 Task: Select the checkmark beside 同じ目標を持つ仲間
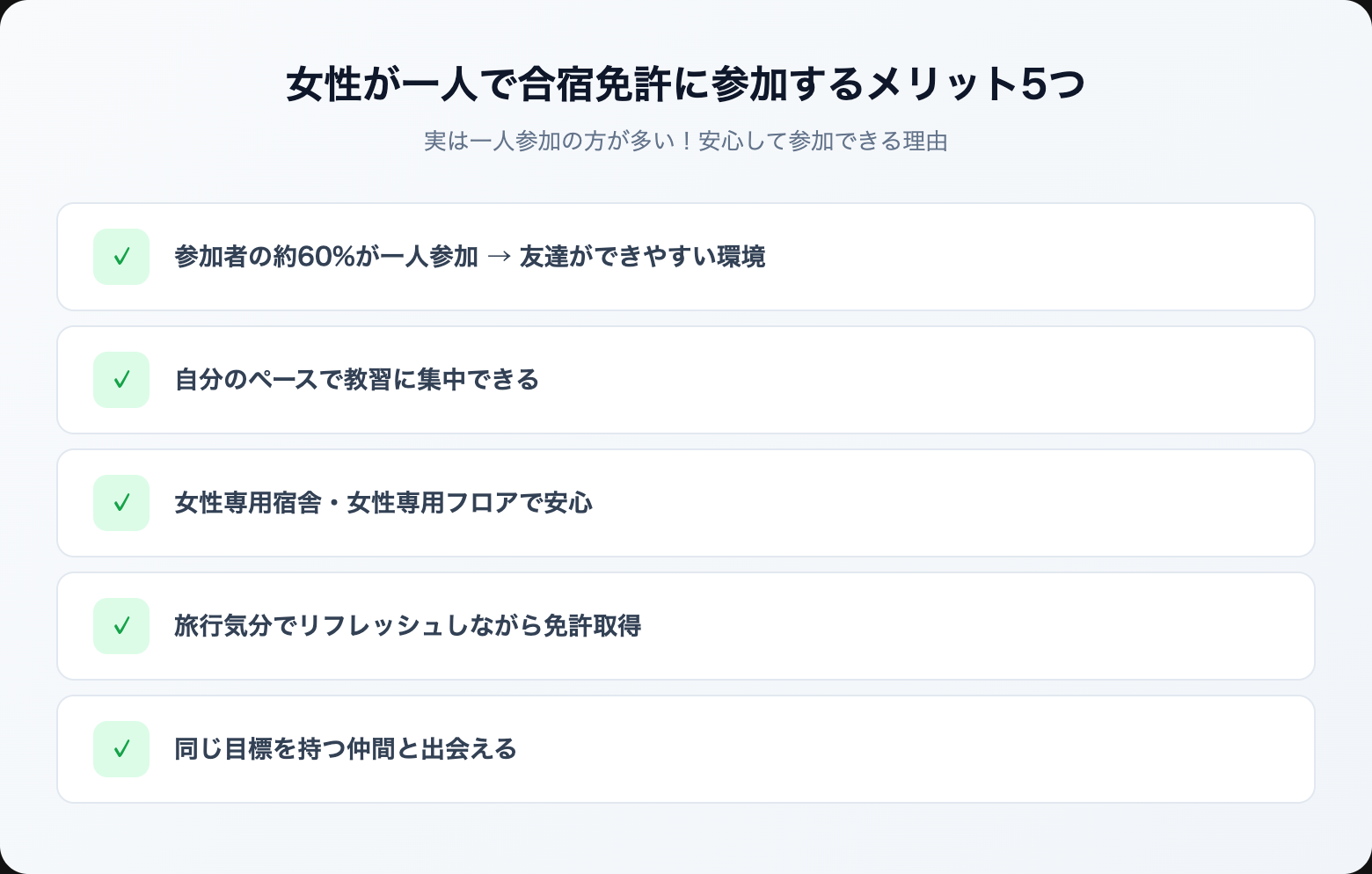point(121,749)
